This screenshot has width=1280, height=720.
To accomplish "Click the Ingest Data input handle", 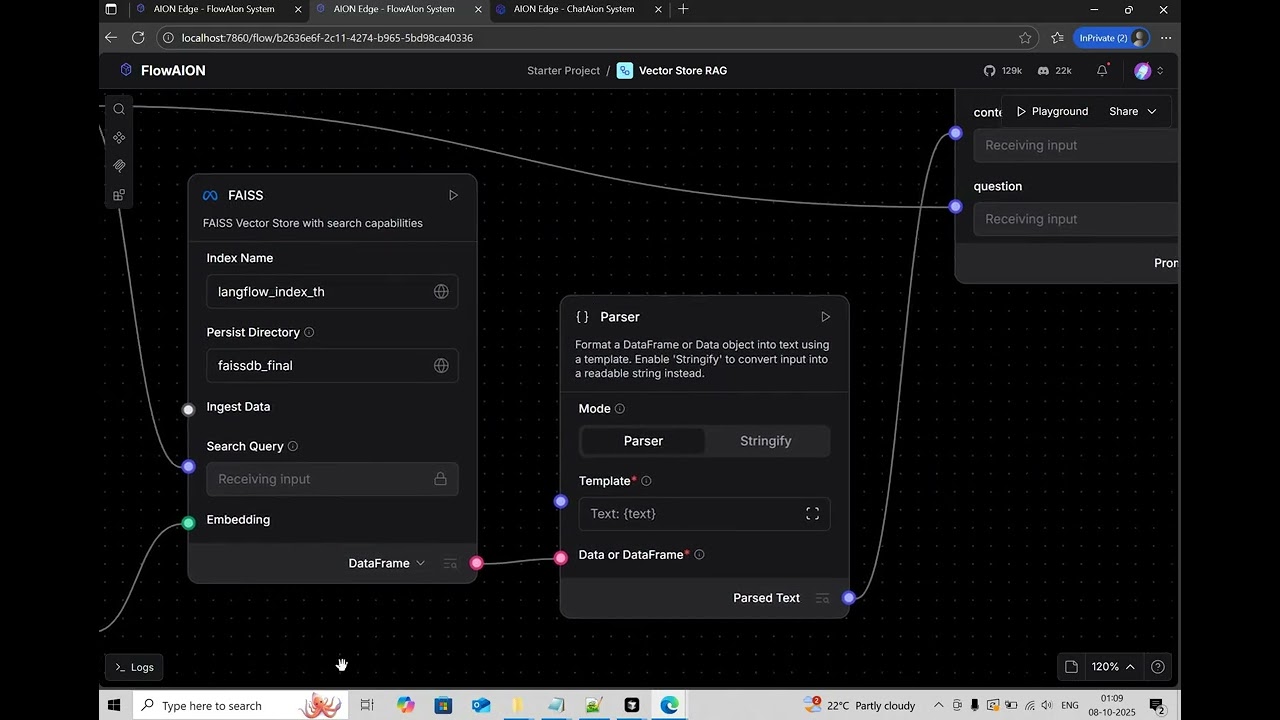I will [188, 409].
